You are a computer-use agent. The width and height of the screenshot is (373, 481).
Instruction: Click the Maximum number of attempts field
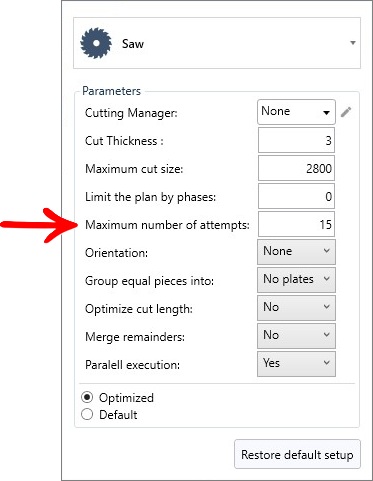click(296, 224)
